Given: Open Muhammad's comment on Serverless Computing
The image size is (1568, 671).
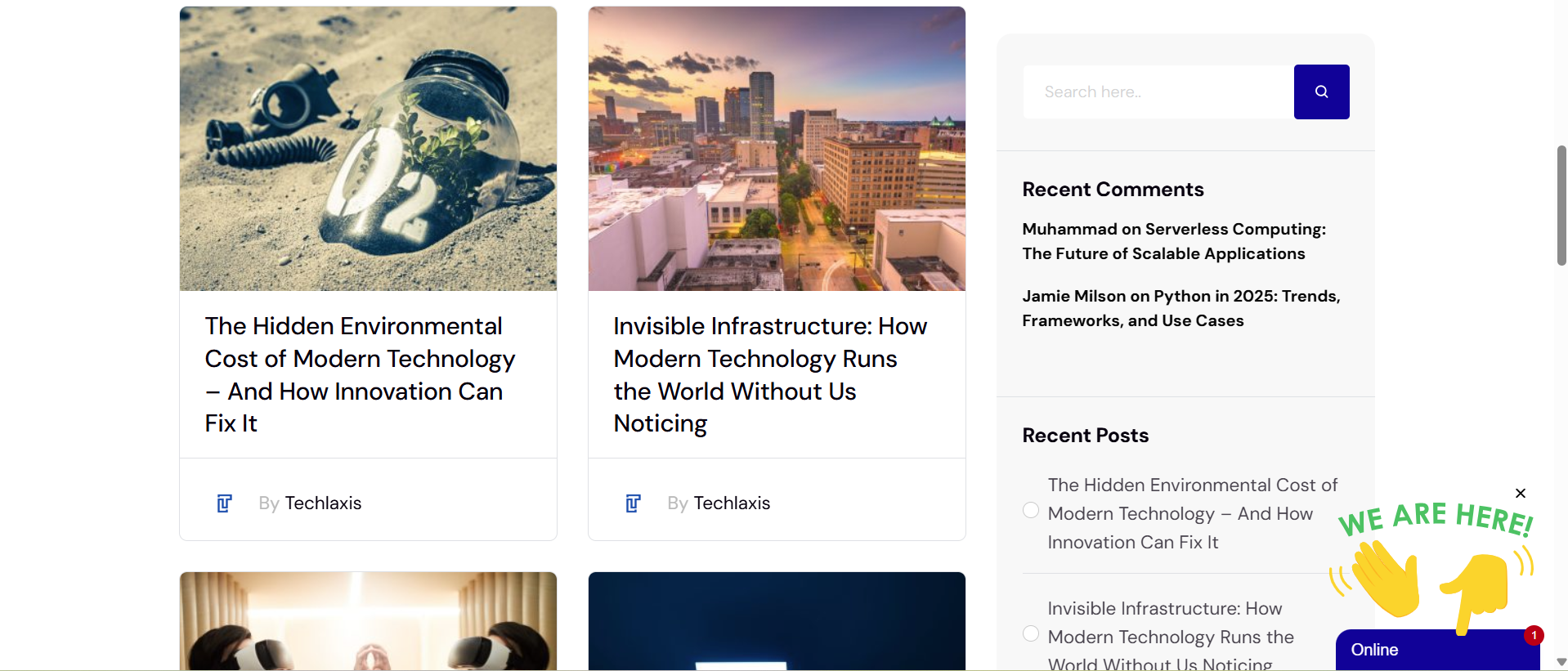Looking at the screenshot, I should [1174, 242].
